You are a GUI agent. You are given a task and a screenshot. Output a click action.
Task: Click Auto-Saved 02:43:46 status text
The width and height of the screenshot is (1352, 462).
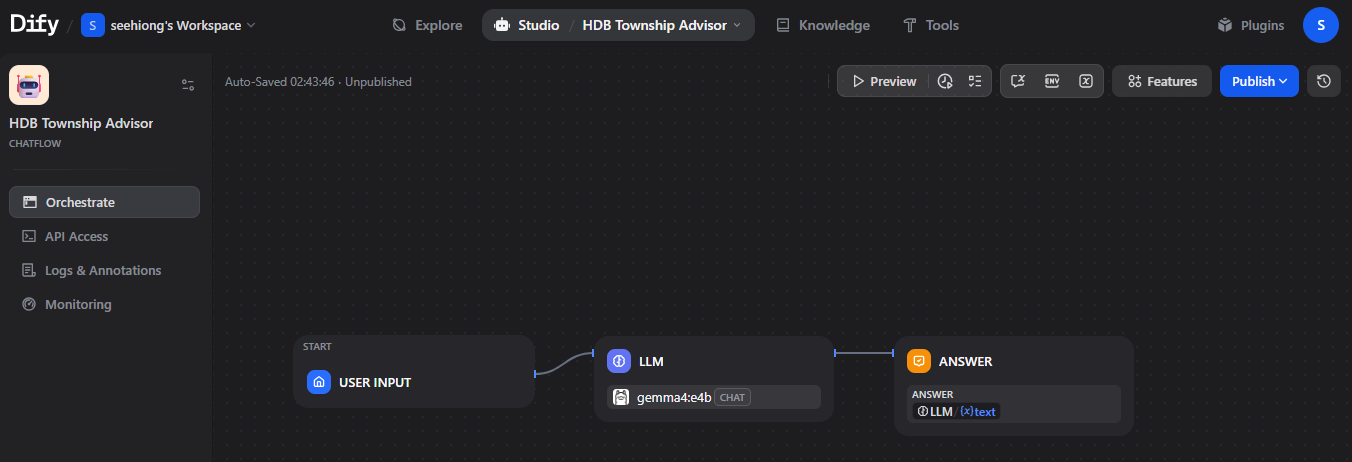click(318, 82)
